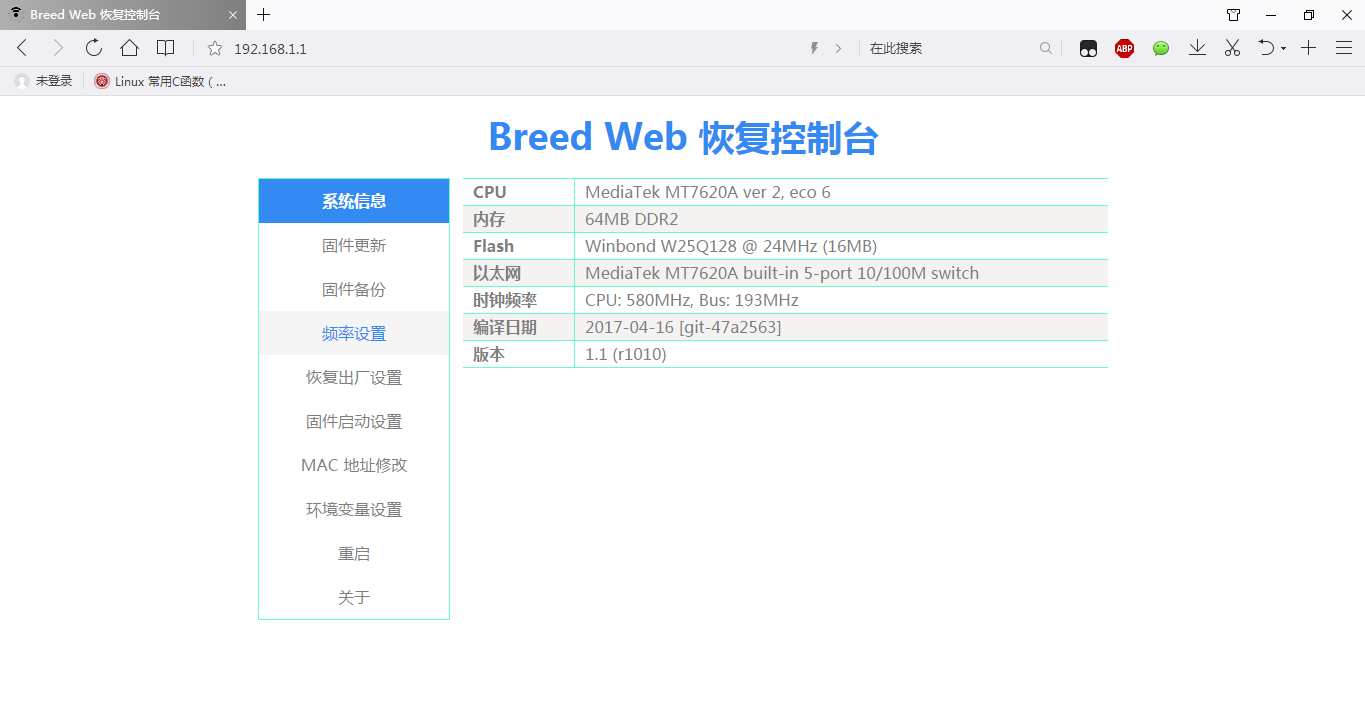Click 恢复出厂设置 sidebar entry
Image resolution: width=1365 pixels, height=728 pixels.
coord(354,378)
